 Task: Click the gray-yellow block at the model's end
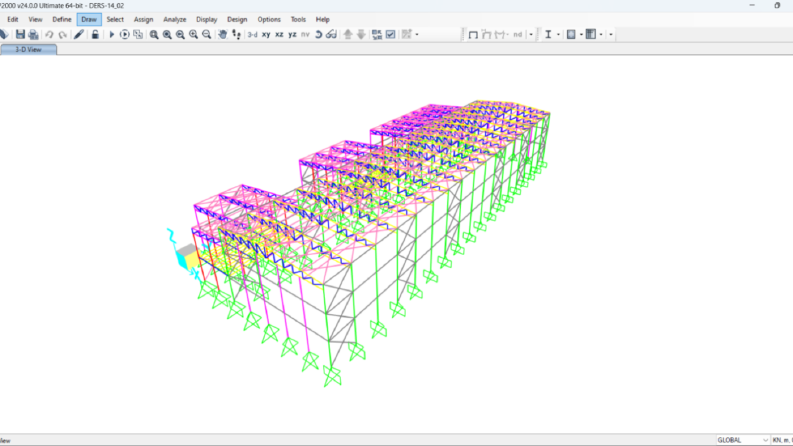coord(187,256)
